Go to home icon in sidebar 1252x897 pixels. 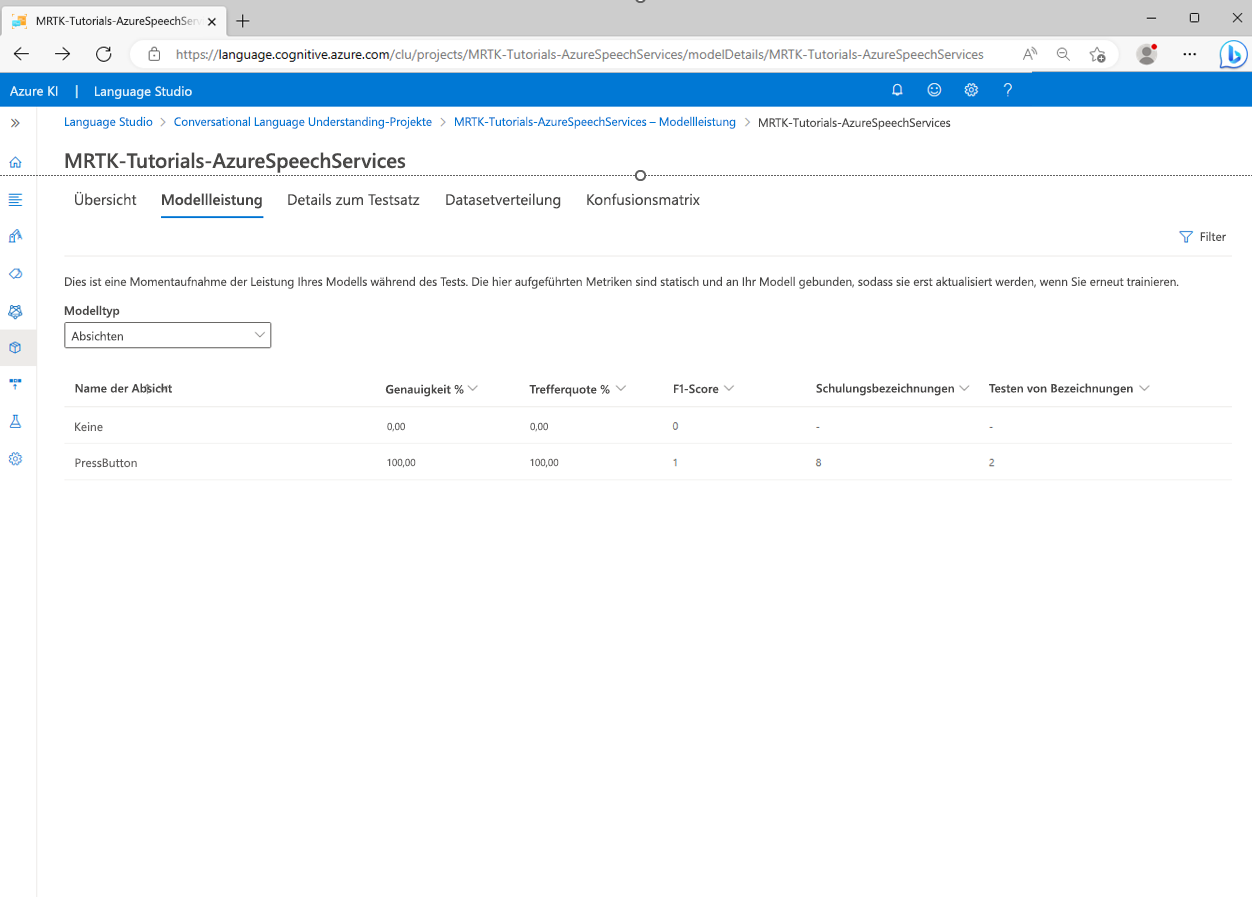click(15, 162)
